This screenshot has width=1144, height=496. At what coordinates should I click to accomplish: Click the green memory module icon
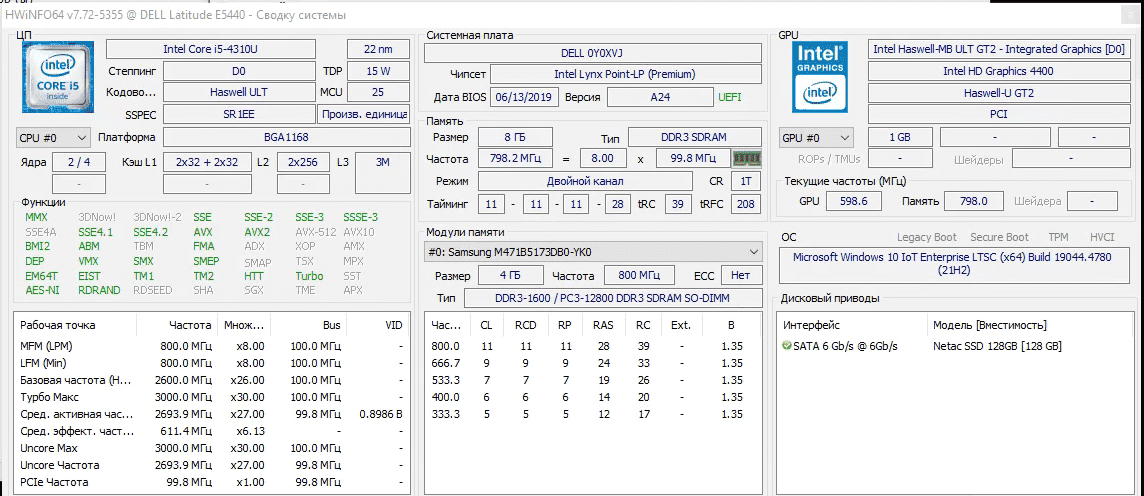[746, 158]
